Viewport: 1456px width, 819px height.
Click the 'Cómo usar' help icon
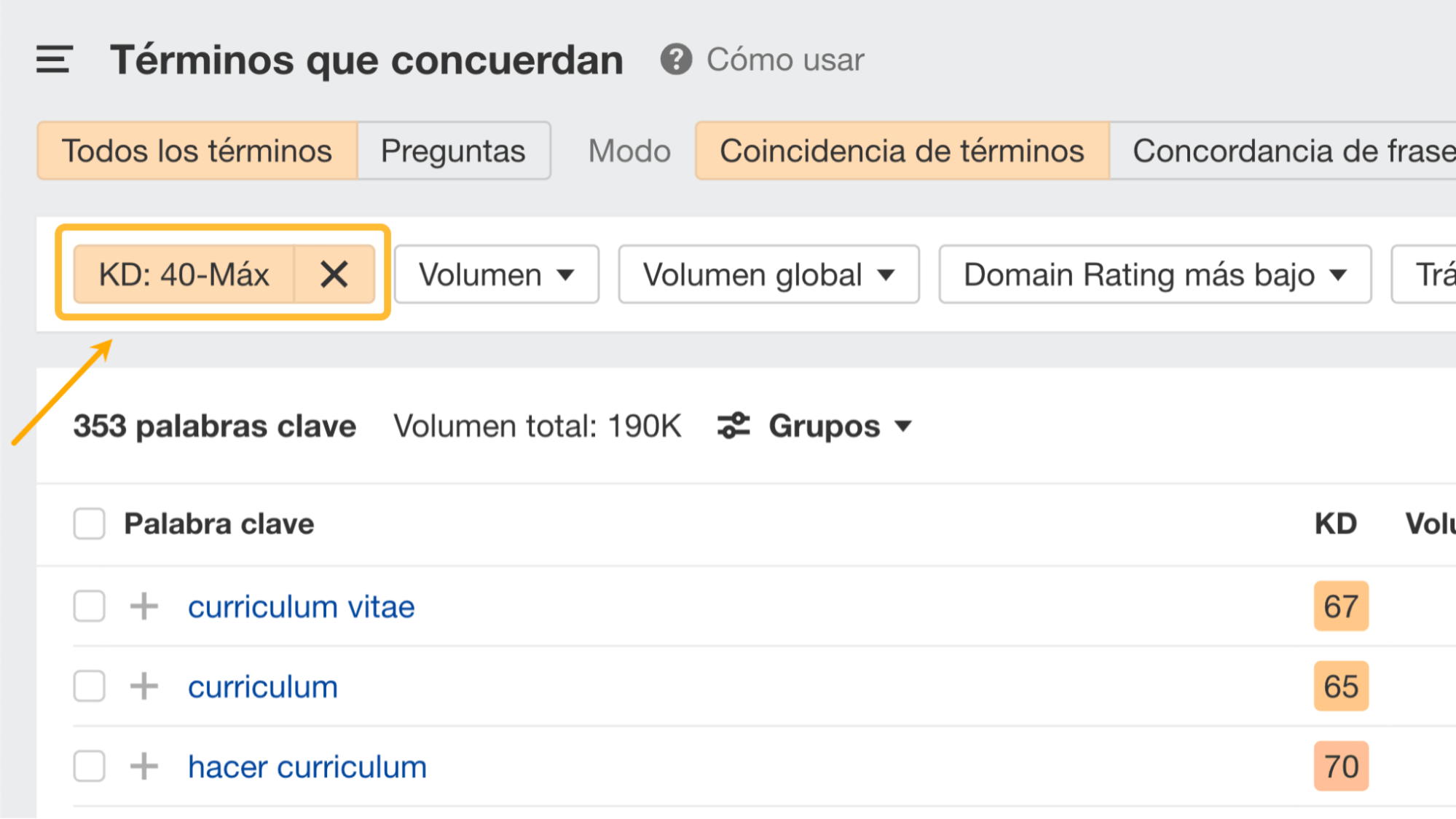676,60
